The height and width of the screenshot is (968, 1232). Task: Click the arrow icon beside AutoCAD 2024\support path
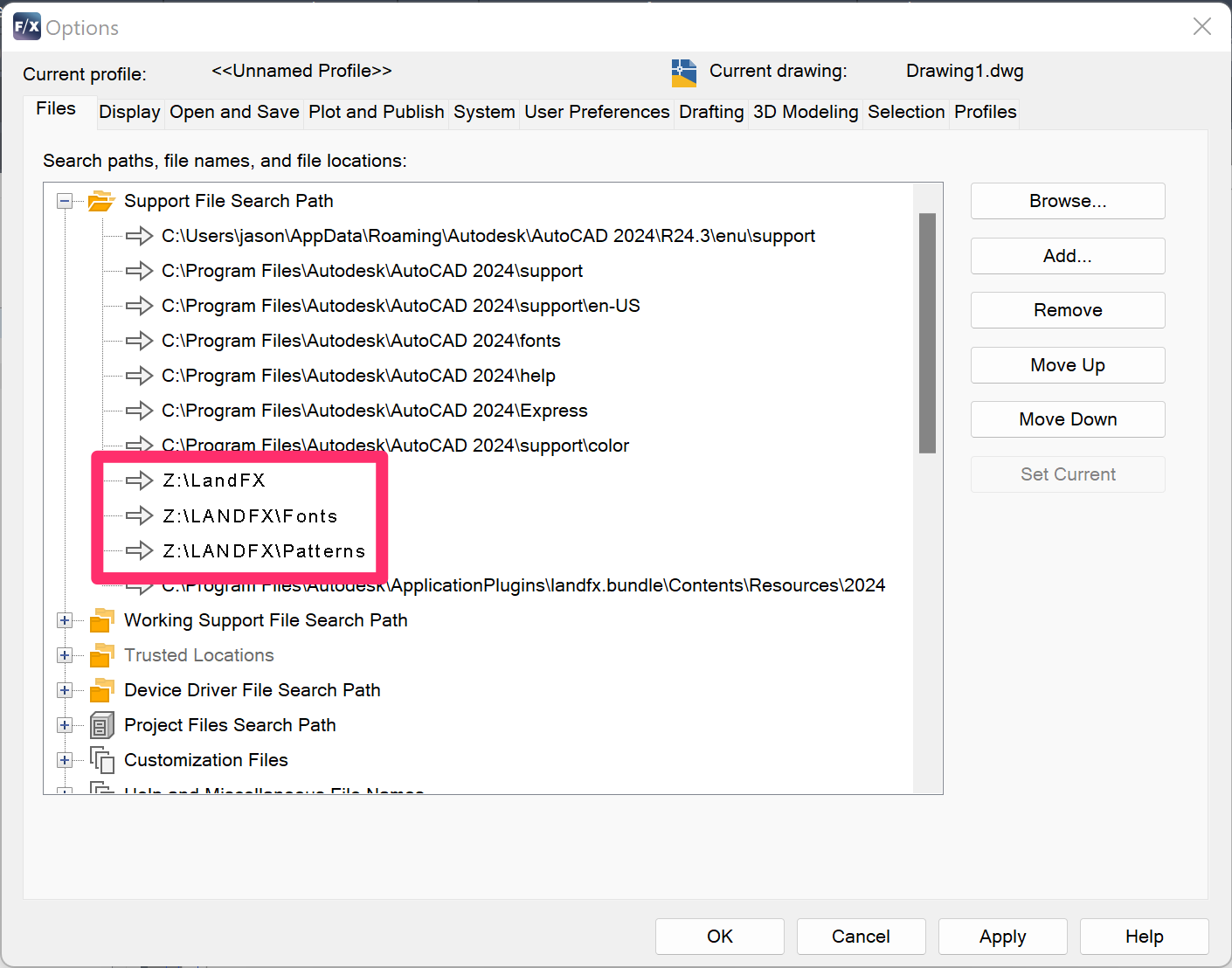[139, 271]
